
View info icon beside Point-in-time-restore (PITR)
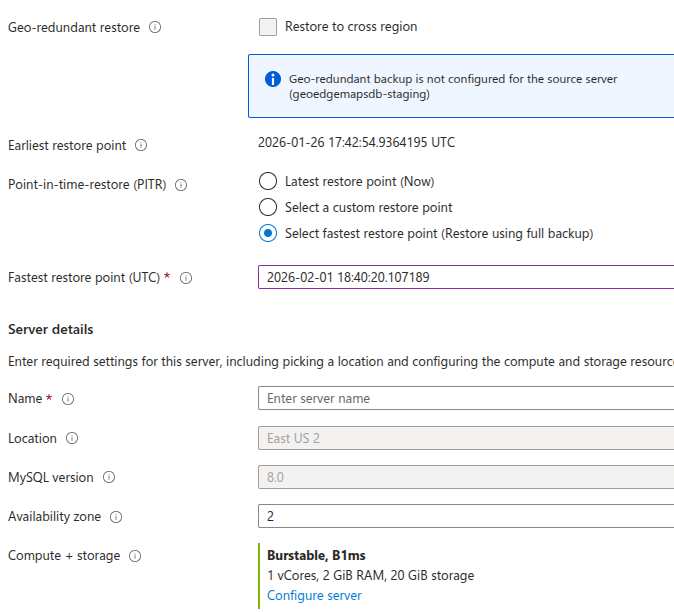tap(181, 185)
